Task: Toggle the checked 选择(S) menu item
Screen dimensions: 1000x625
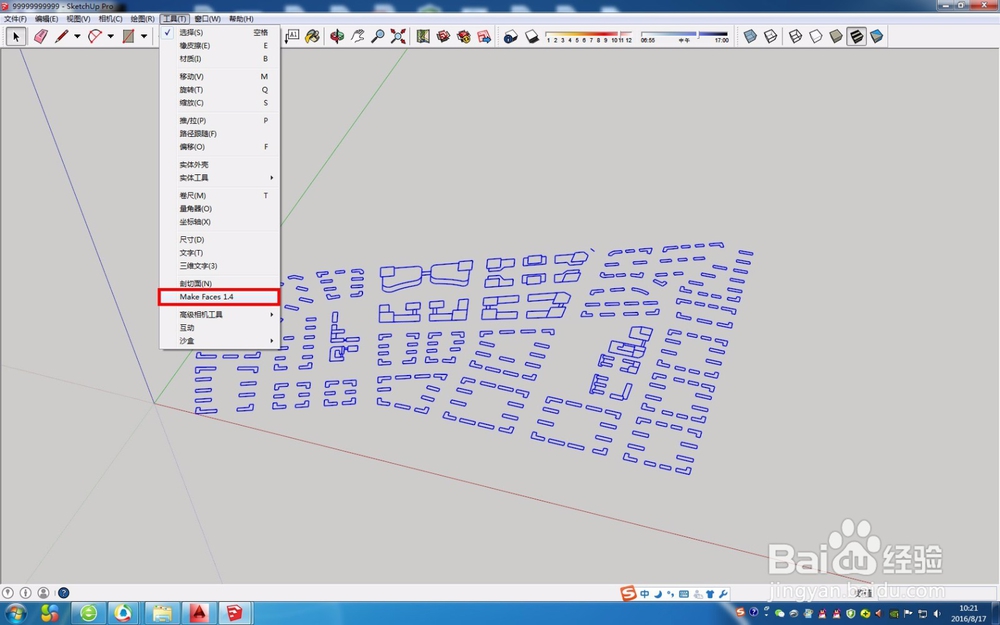Action: click(x=219, y=32)
